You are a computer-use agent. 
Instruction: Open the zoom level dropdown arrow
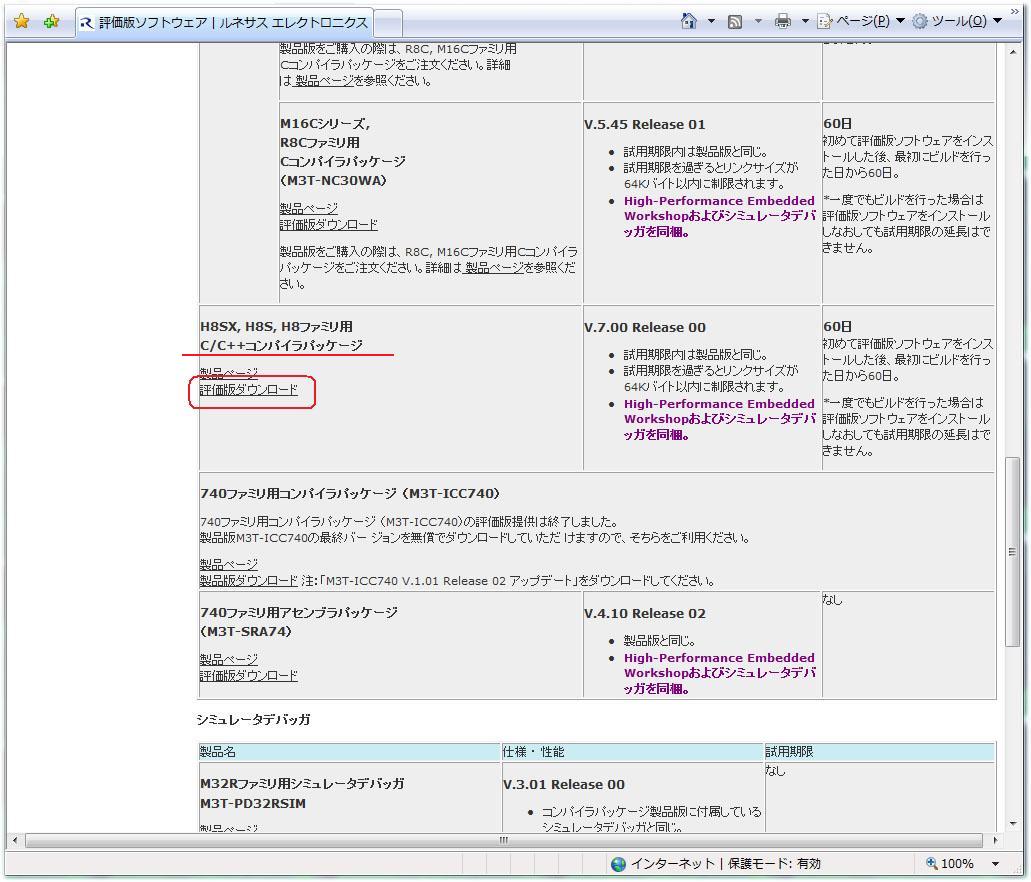click(995, 864)
